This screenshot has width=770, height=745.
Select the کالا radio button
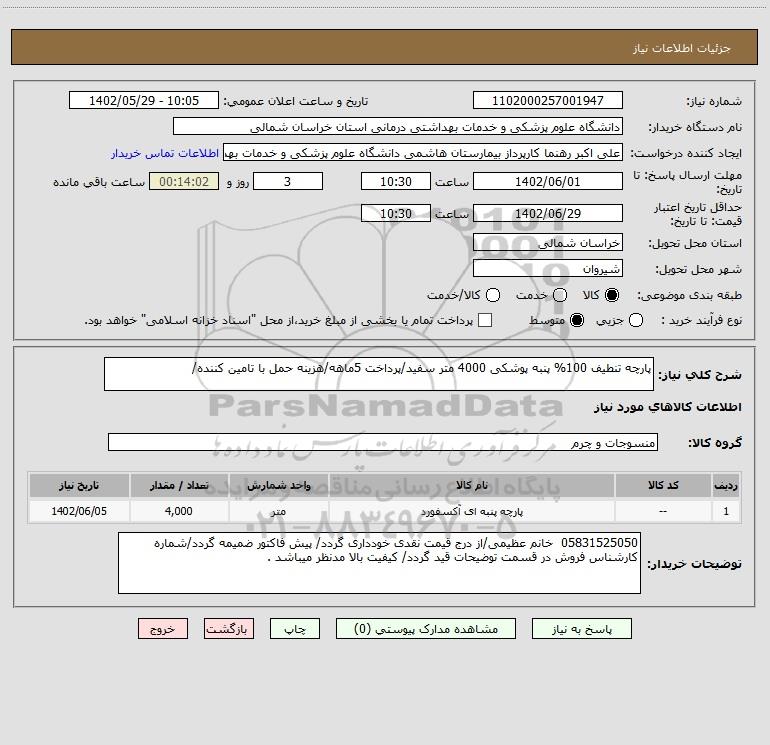coord(612,295)
